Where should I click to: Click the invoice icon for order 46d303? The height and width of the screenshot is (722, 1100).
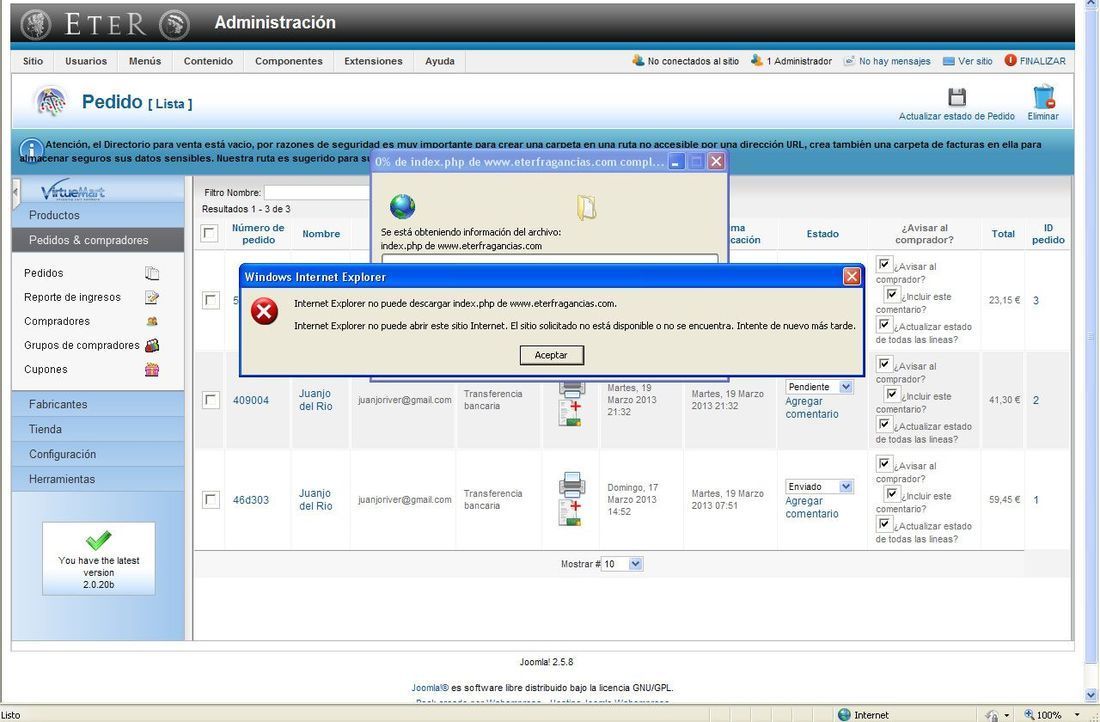(570, 513)
